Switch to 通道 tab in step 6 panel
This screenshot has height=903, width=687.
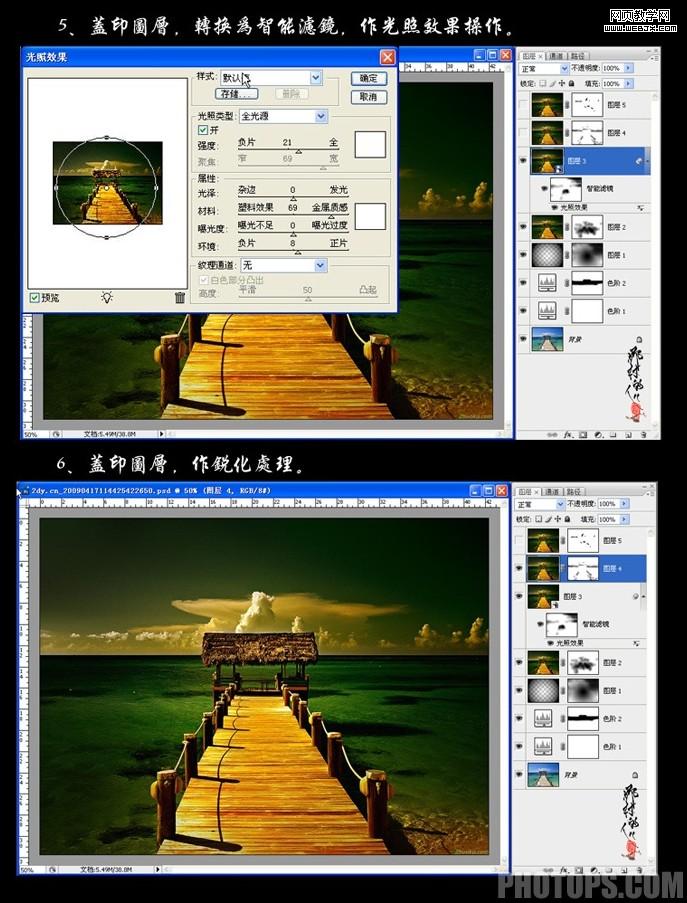click(552, 491)
